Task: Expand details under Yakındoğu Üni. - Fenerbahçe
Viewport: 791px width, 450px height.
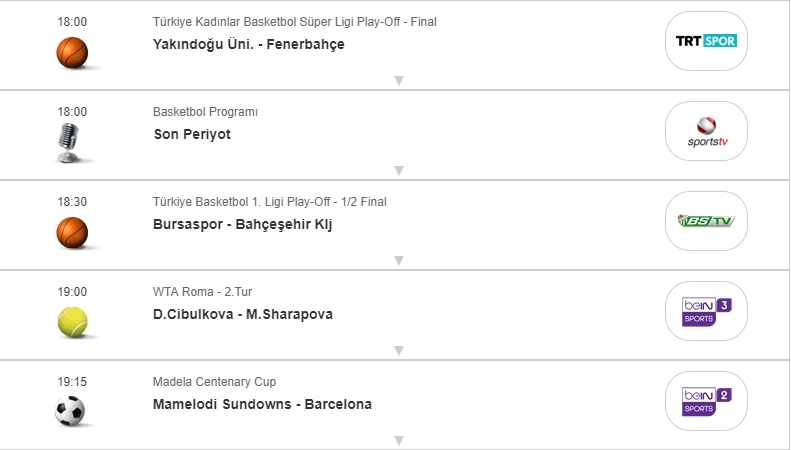Action: (398, 80)
